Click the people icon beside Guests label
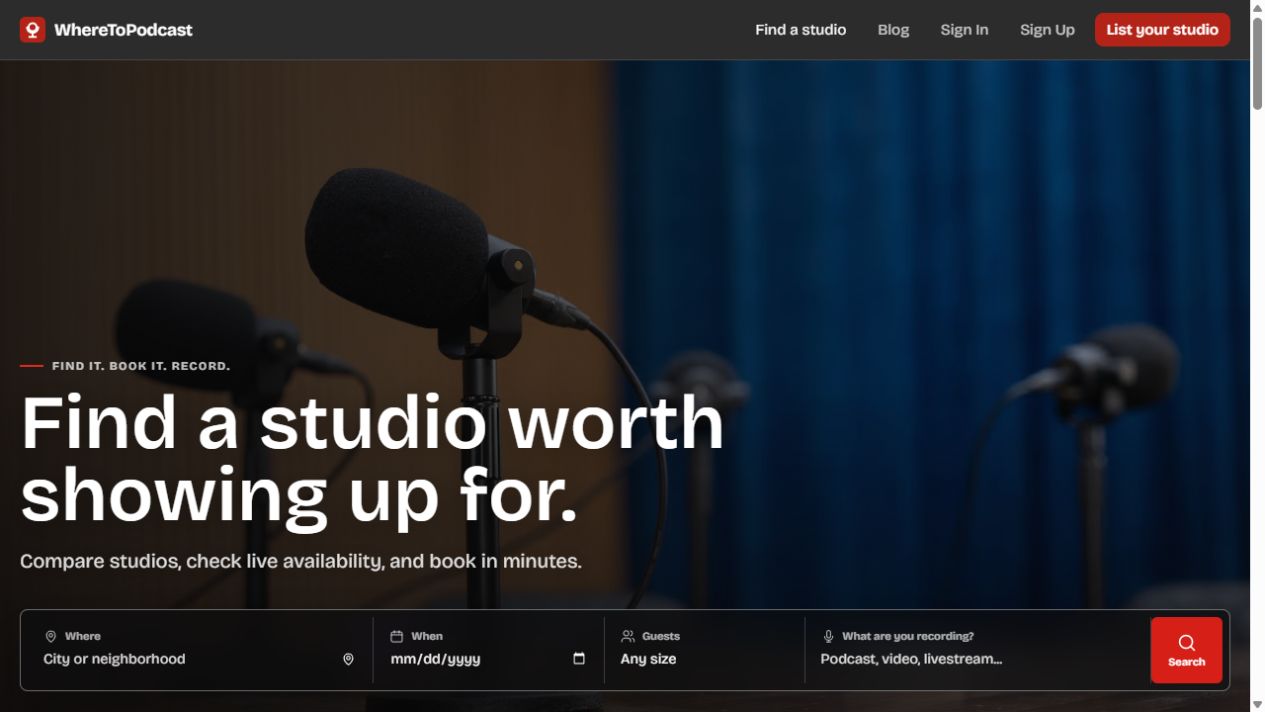This screenshot has height=712, width=1265. tap(628, 636)
